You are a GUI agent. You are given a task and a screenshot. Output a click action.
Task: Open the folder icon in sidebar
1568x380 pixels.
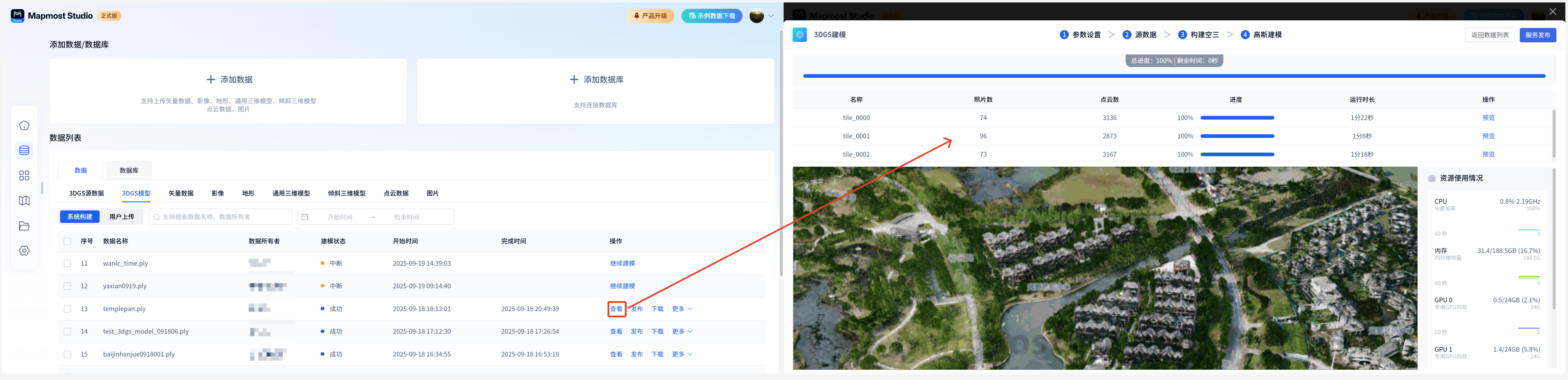pyautogui.click(x=25, y=226)
